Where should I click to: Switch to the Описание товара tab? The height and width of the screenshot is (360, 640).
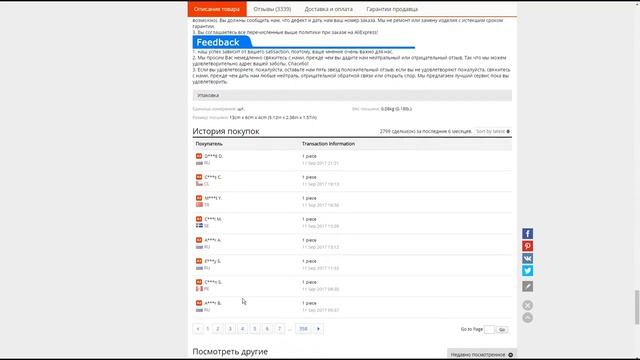[x=217, y=9]
